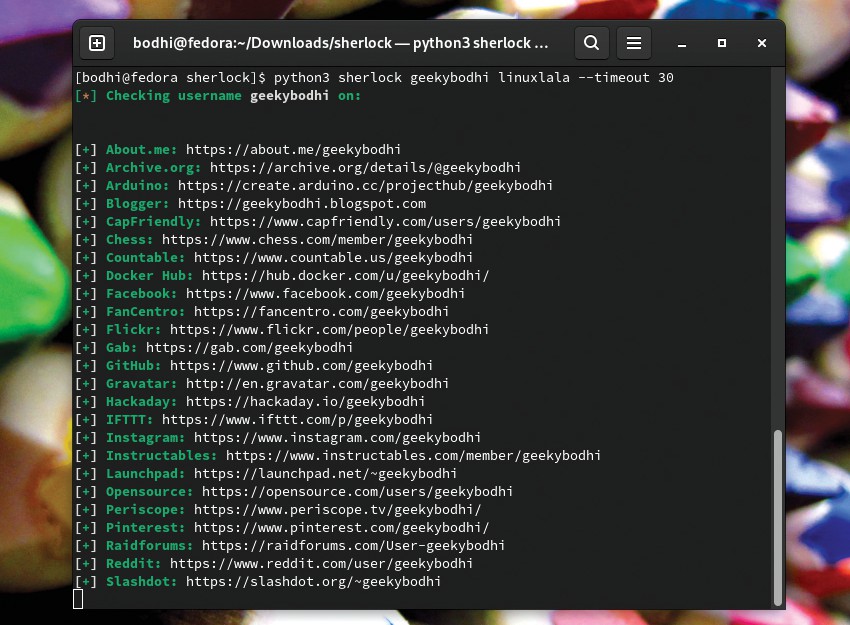Click the 'Instructables:' site label
Screen dimensions: 850x625
point(162,455)
